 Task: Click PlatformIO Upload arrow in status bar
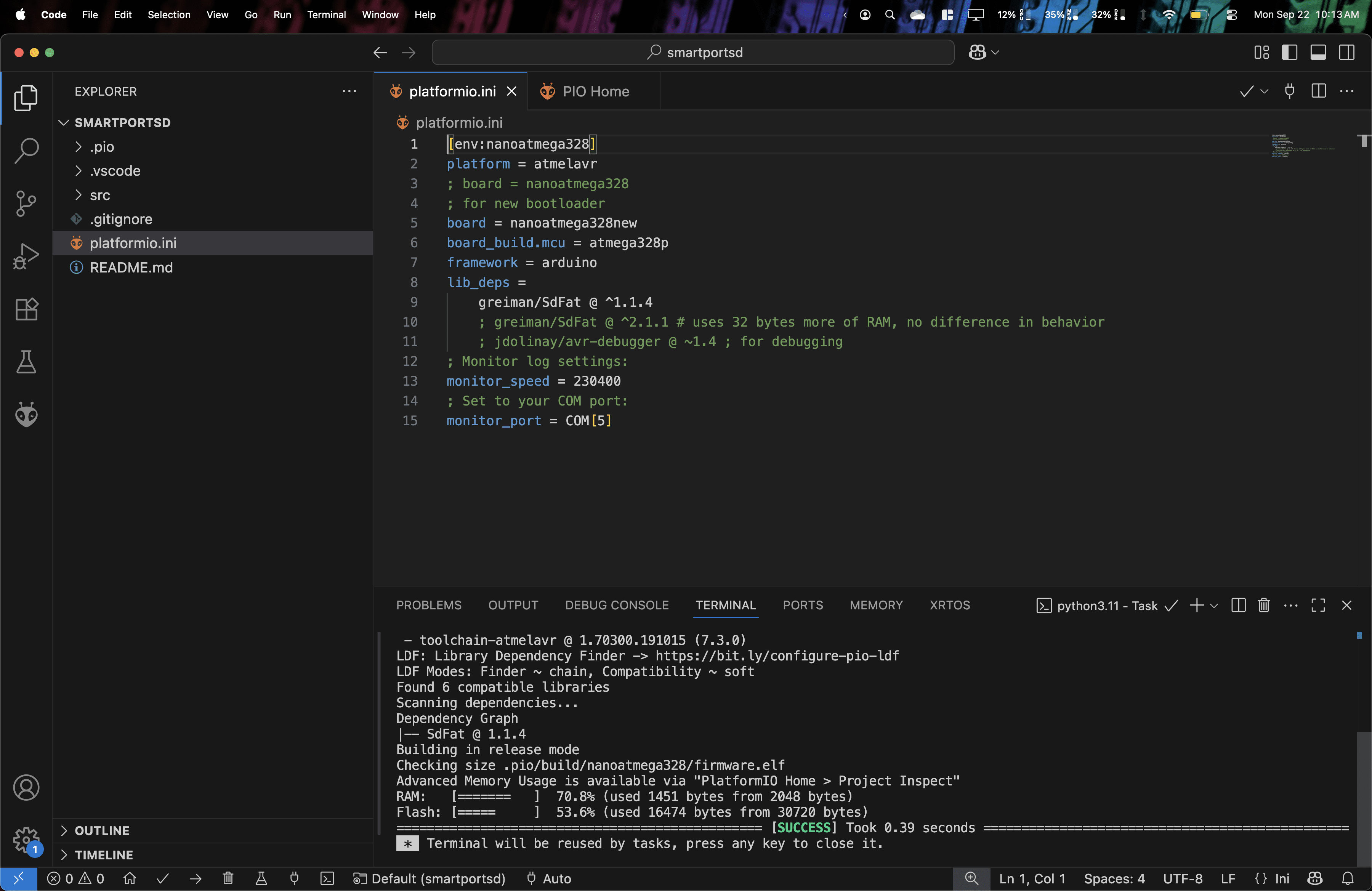[196, 878]
